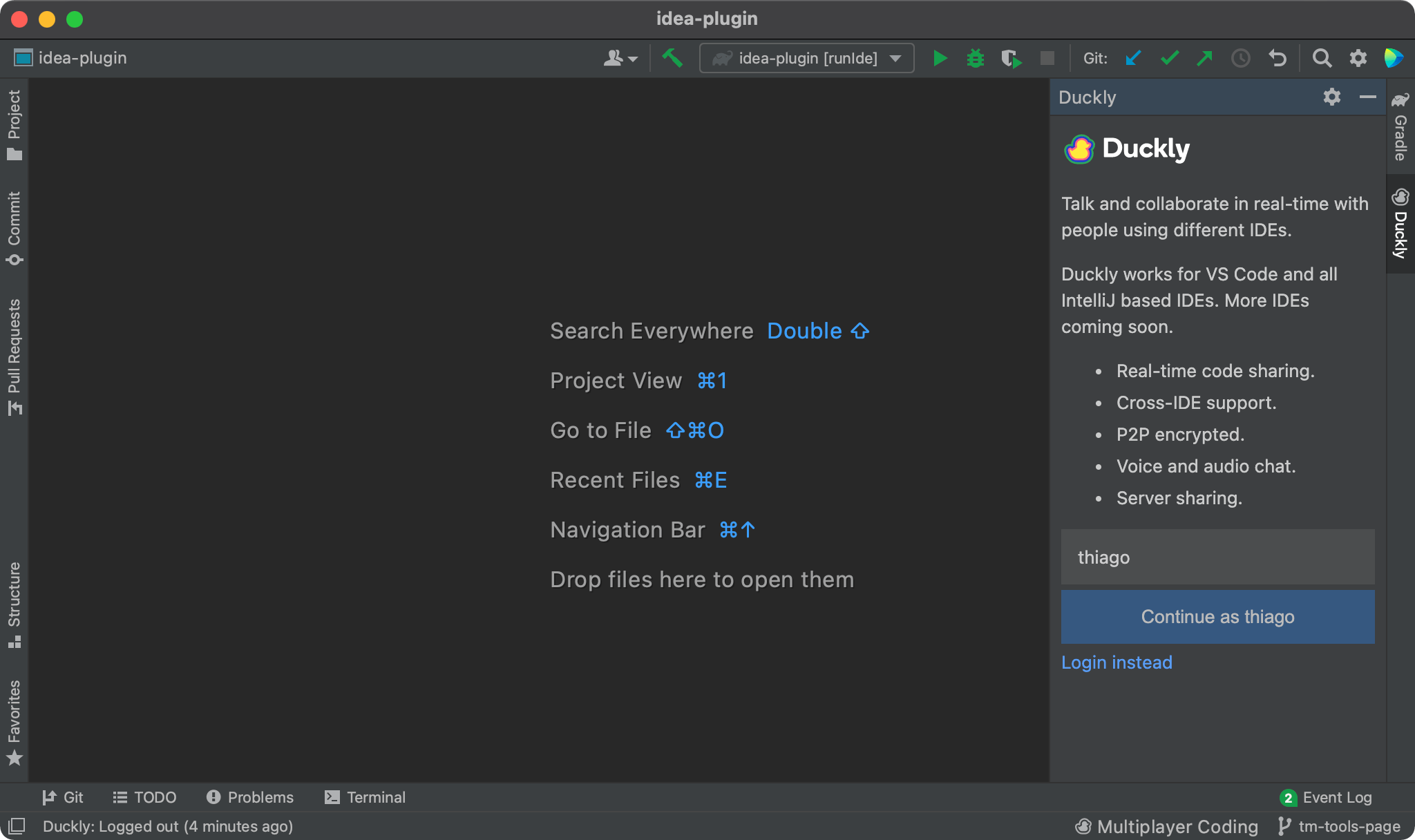Open the TODO tool window
1415x840 pixels.
(x=144, y=797)
